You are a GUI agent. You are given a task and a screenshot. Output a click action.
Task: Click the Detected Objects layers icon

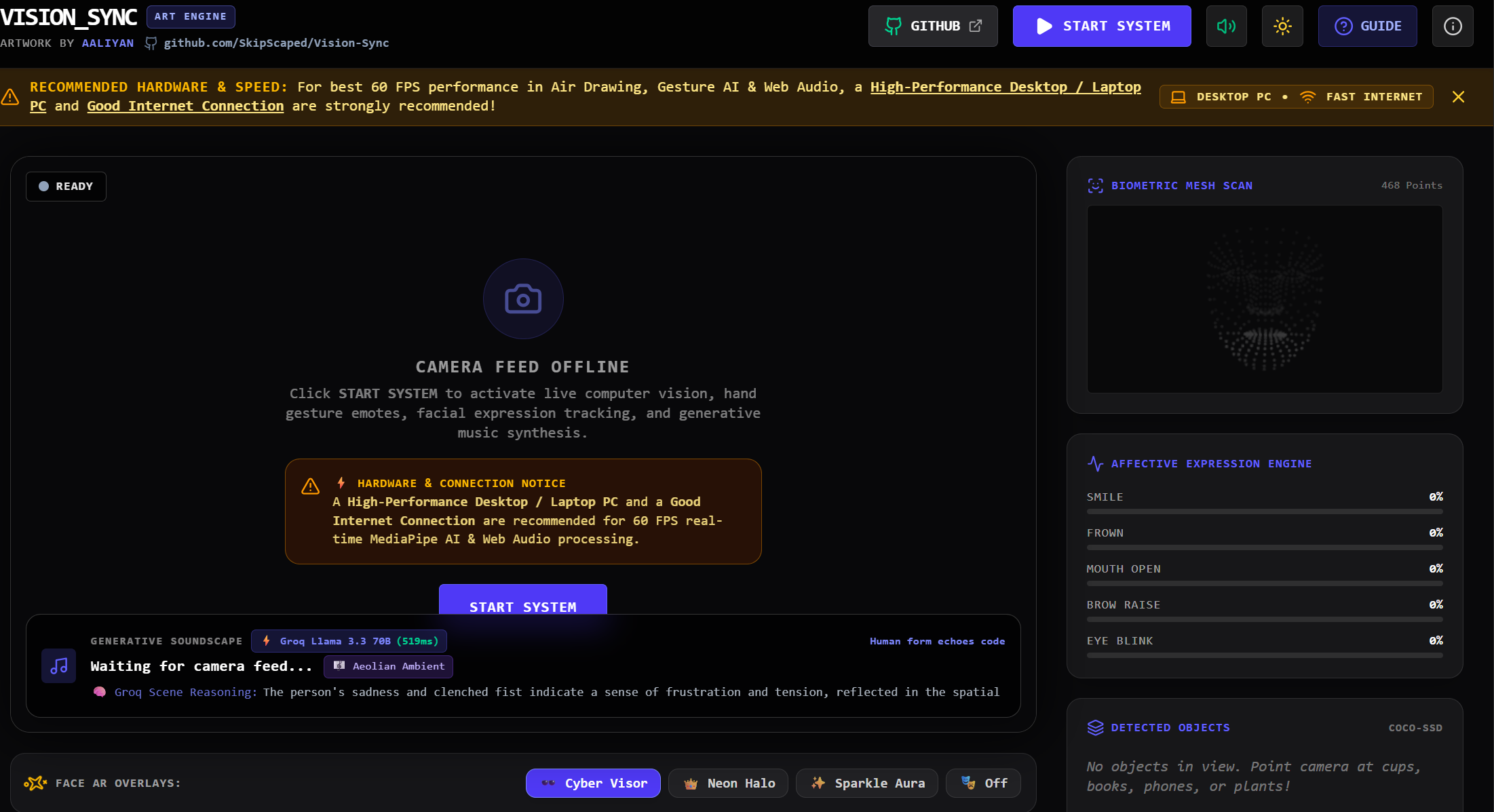(1095, 727)
